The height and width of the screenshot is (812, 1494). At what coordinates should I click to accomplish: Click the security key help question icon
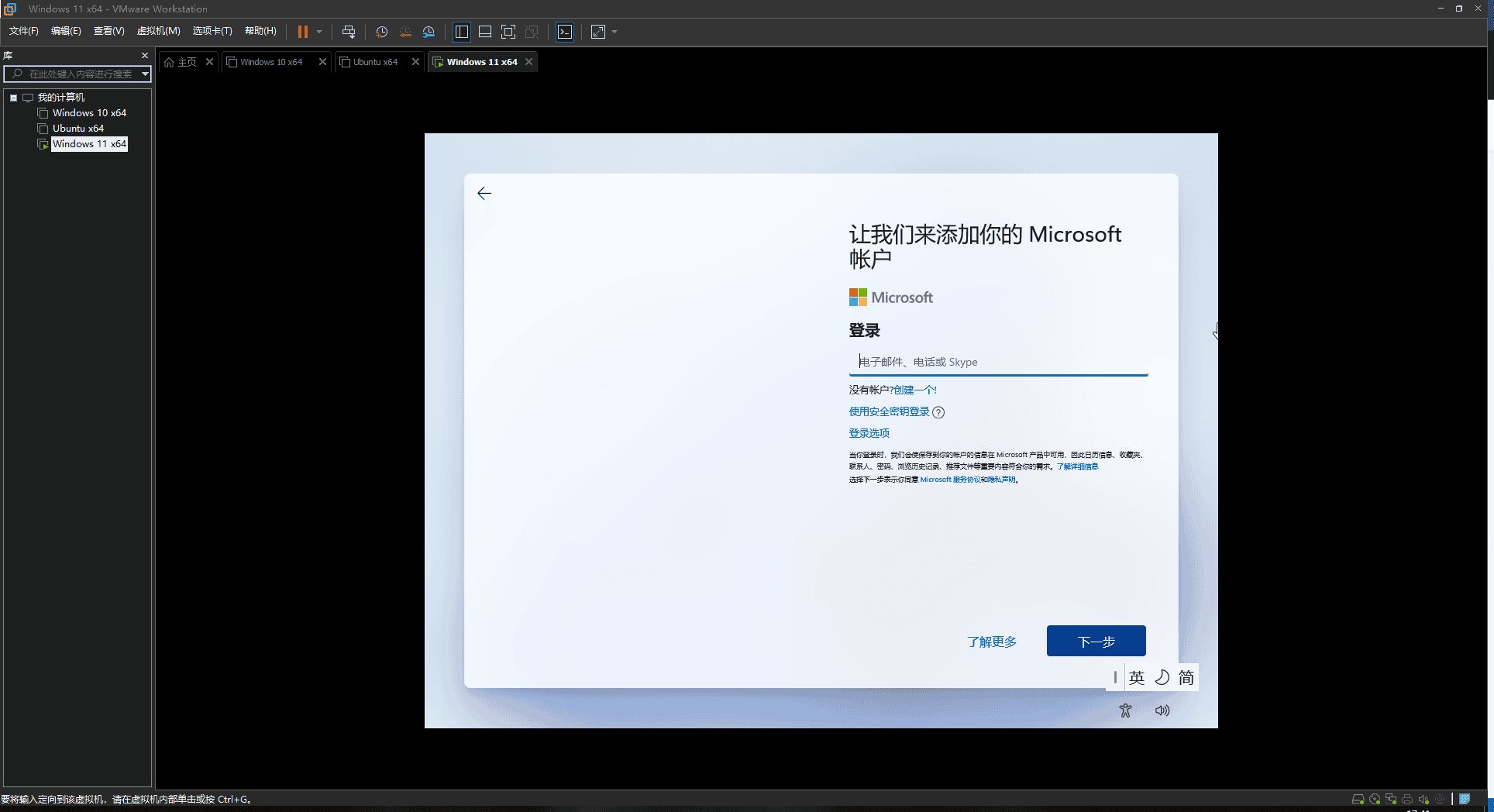click(938, 412)
